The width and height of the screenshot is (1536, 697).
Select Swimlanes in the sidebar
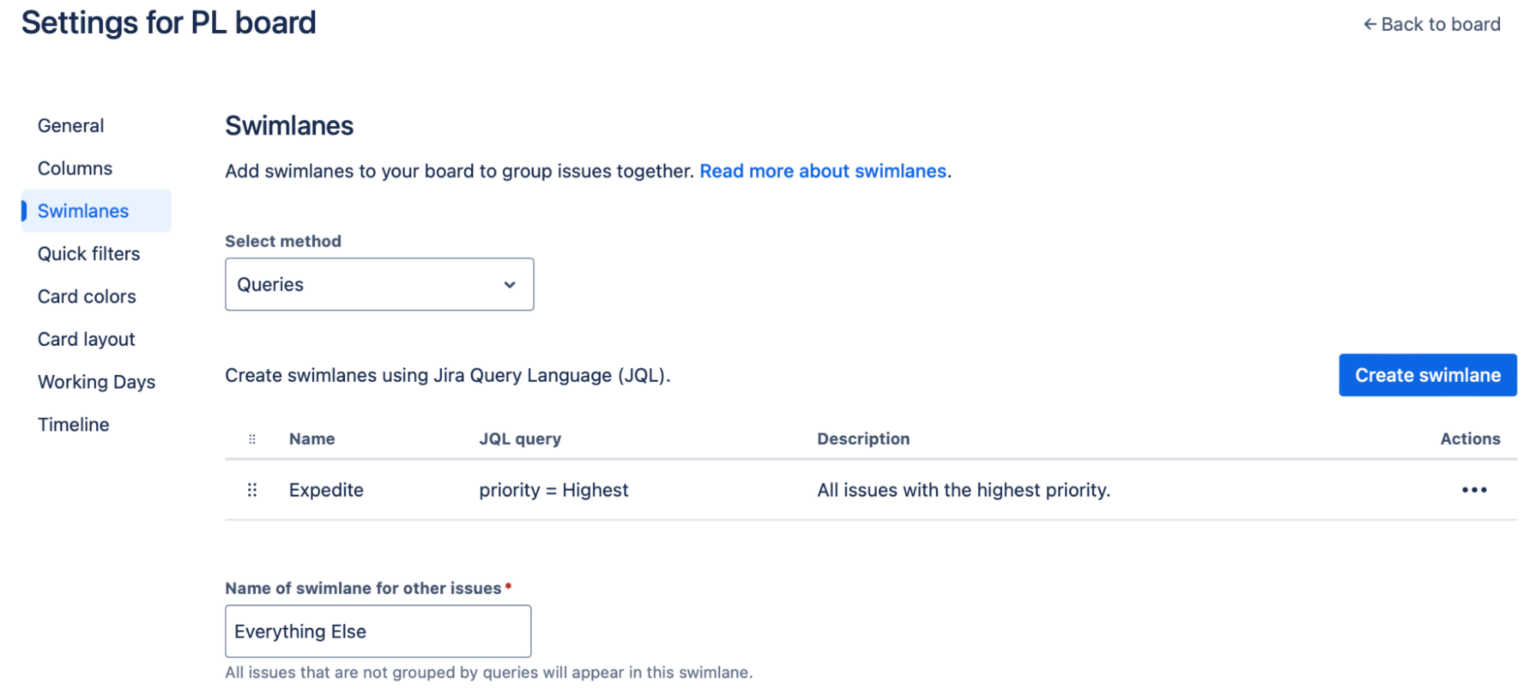pos(83,211)
